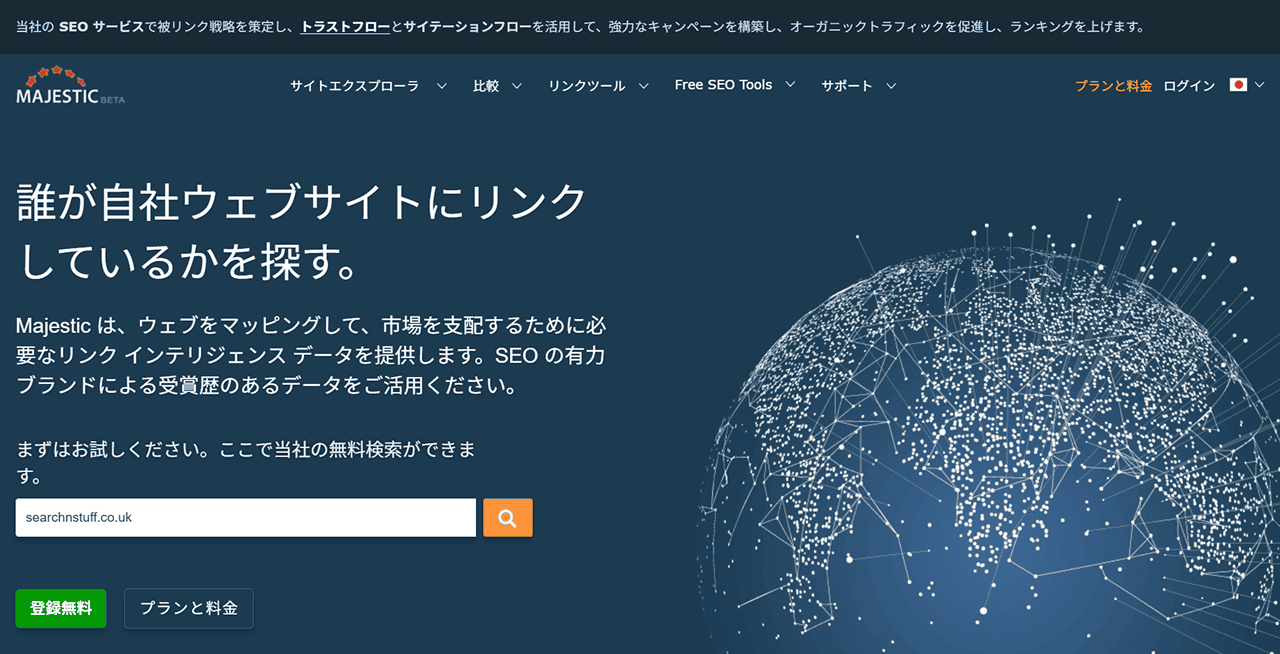Open the ログイン link

(1189, 86)
